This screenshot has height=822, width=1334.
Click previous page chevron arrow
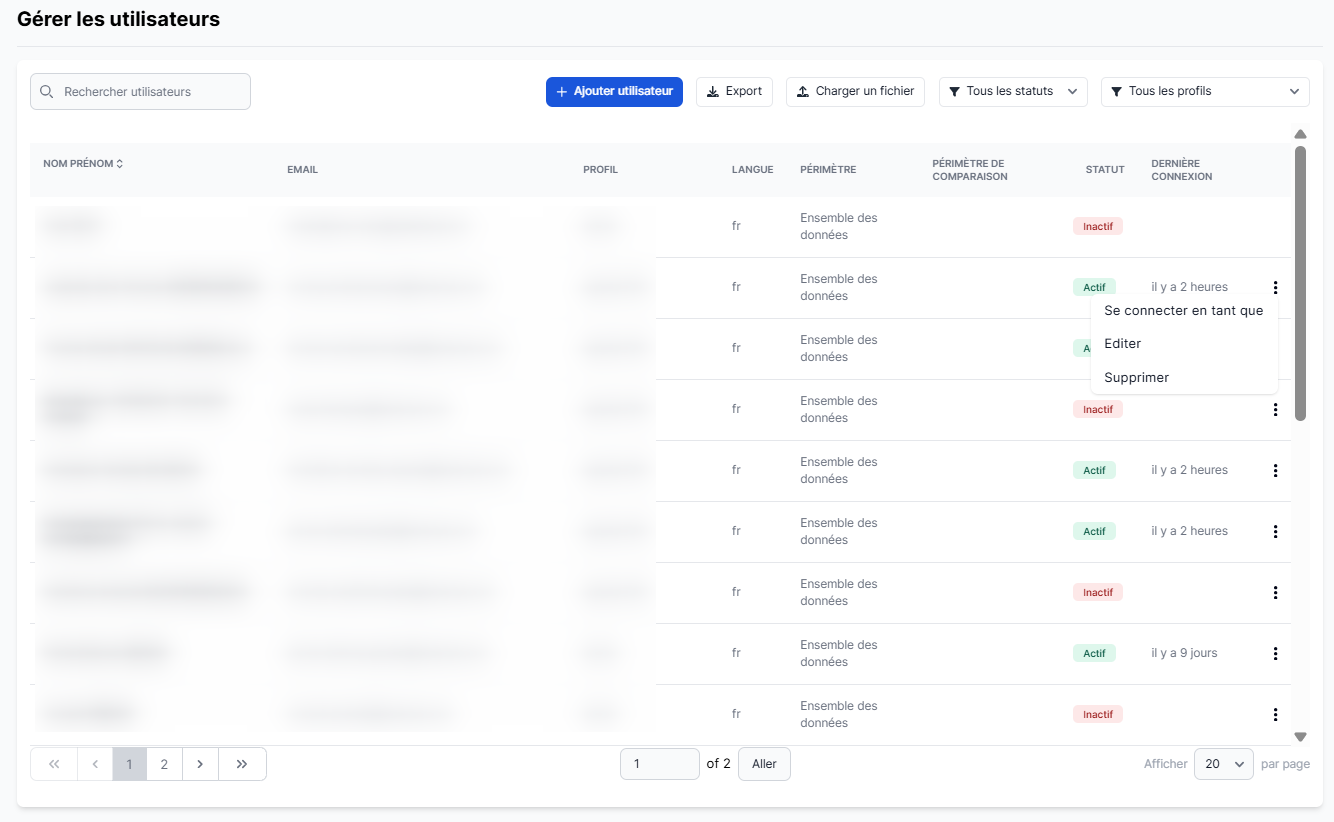click(x=95, y=764)
